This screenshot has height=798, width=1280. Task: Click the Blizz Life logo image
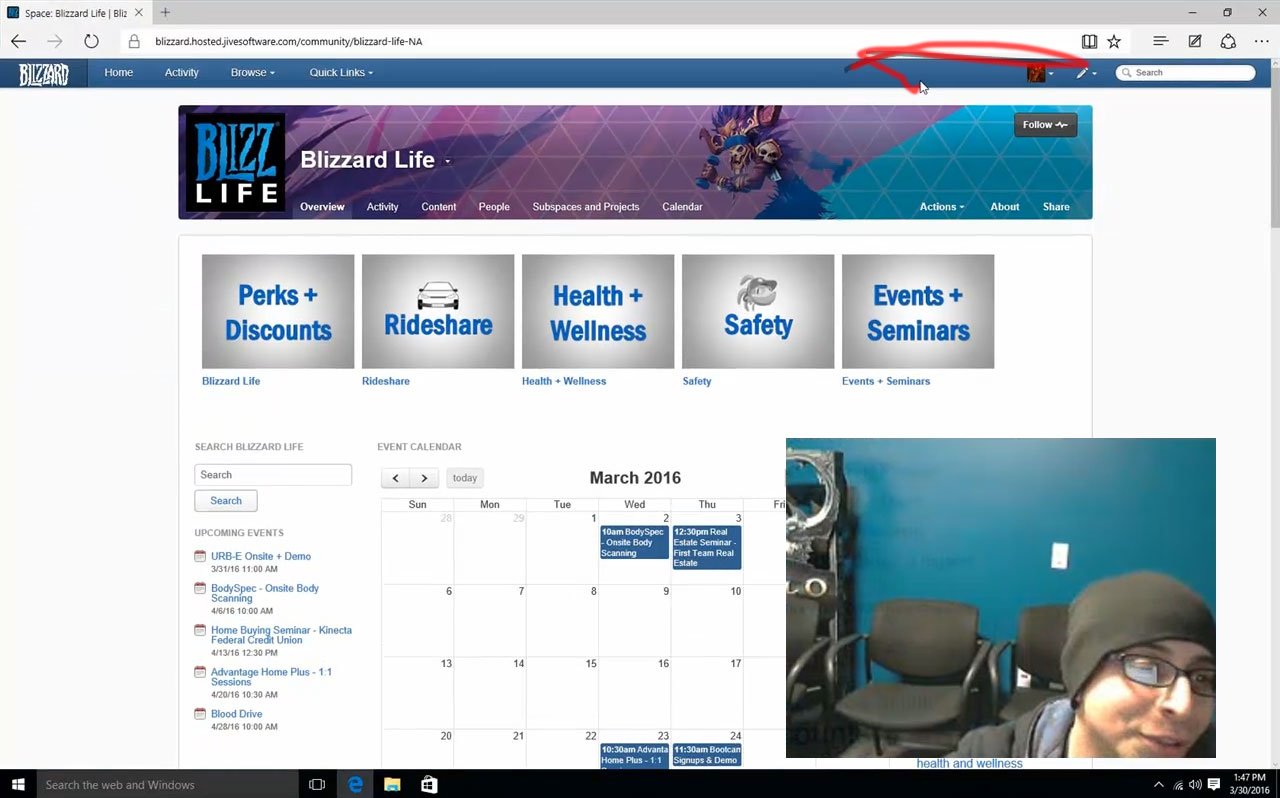235,161
